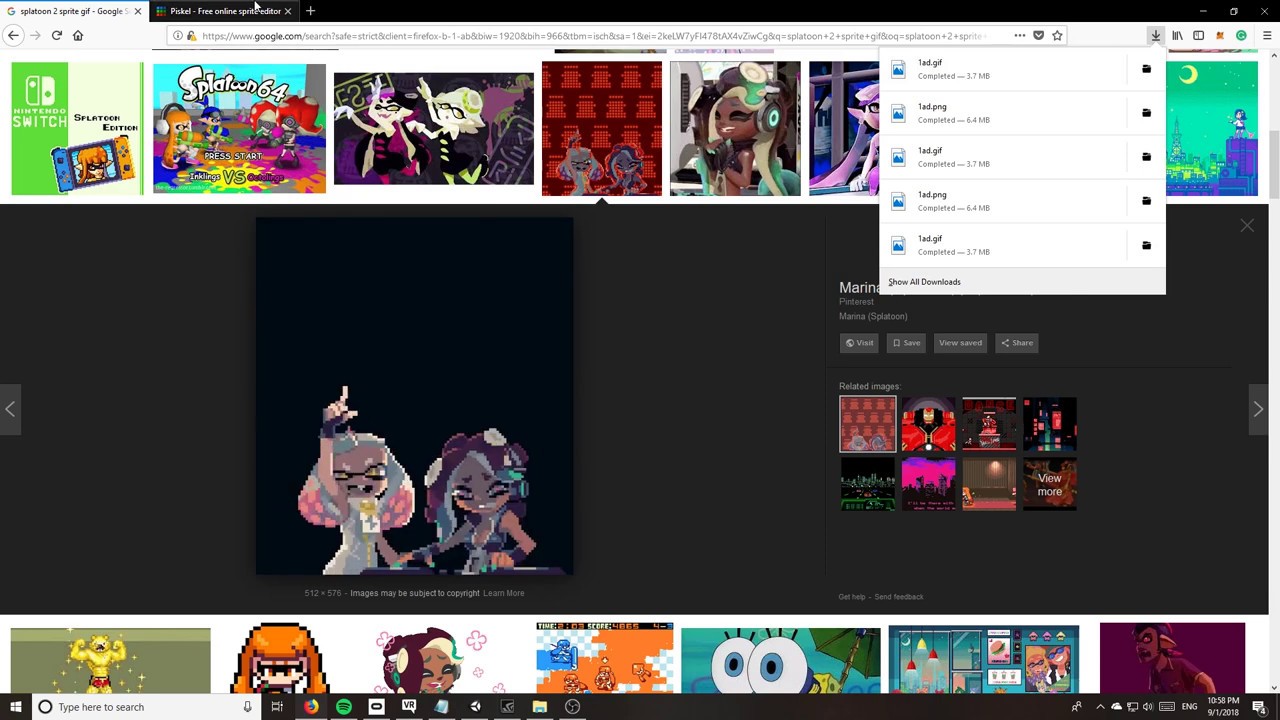The width and height of the screenshot is (1280, 720).
Task: Open the Marina (Splatoon) link
Action: [x=873, y=316]
